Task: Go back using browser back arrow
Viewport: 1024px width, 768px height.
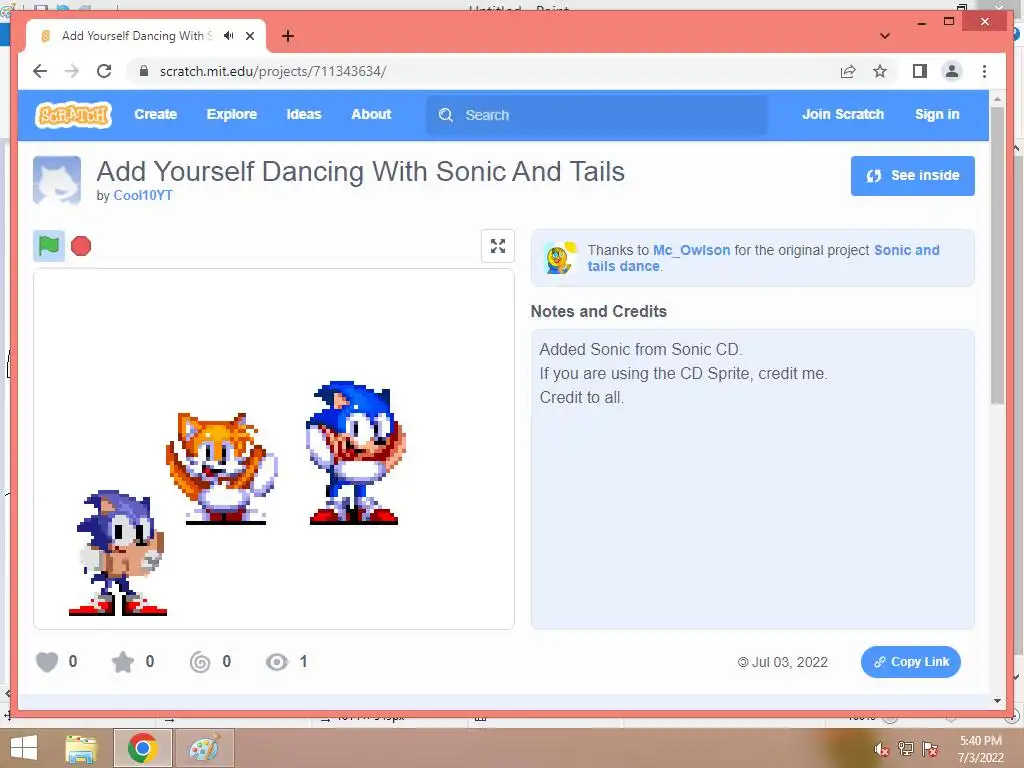Action: pyautogui.click(x=40, y=71)
